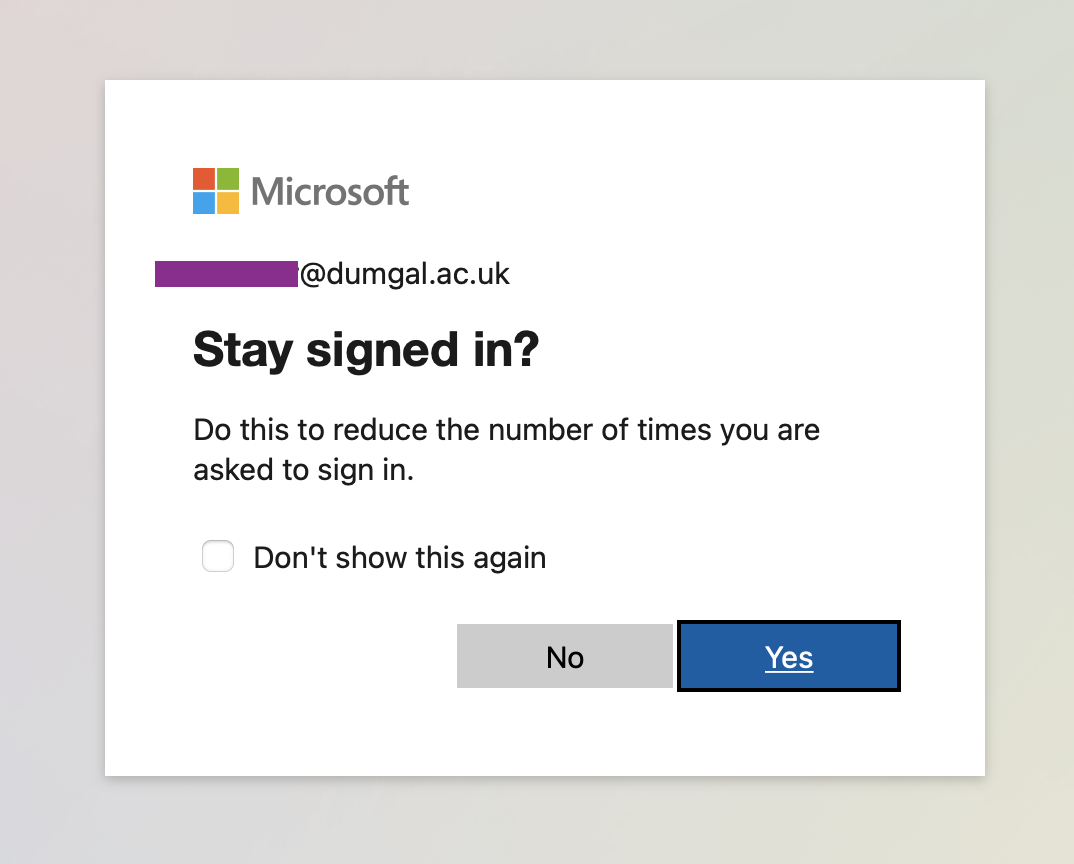Click the @dumgal.ac.uk email domain text

coord(405,274)
